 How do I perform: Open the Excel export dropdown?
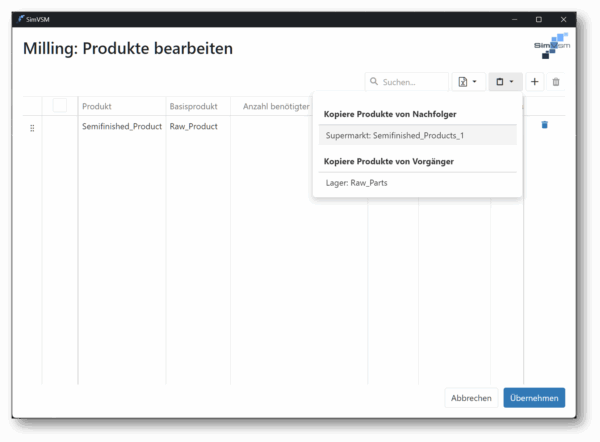point(474,81)
